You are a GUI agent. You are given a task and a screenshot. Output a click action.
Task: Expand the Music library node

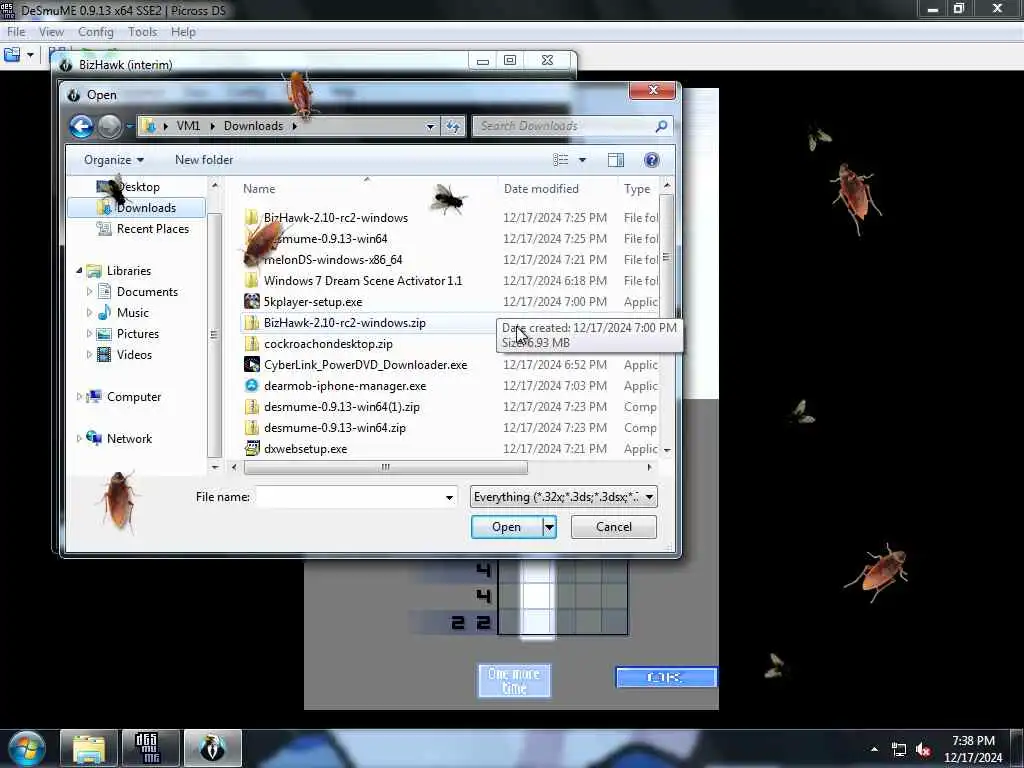[x=89, y=312]
